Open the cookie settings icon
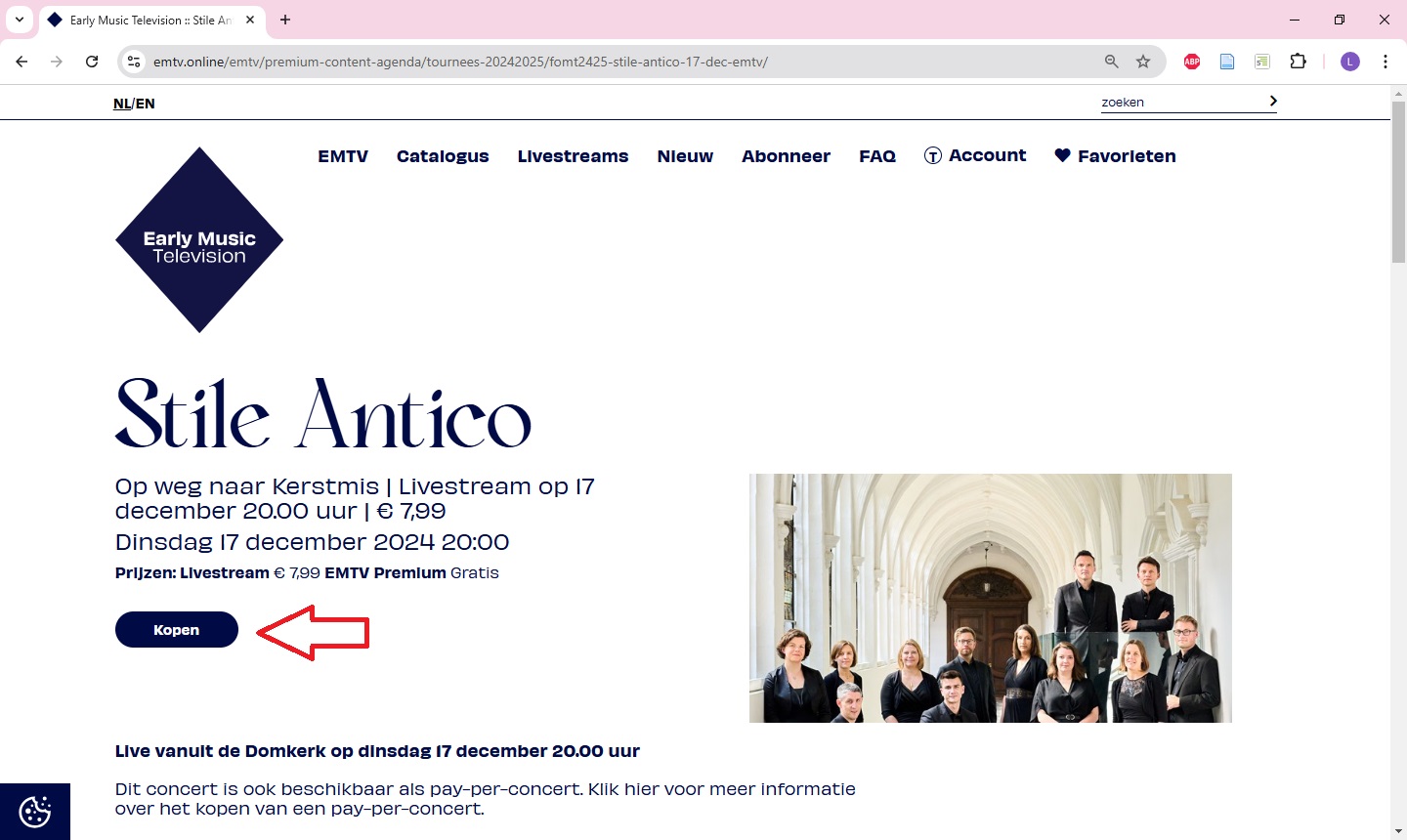 point(35,812)
